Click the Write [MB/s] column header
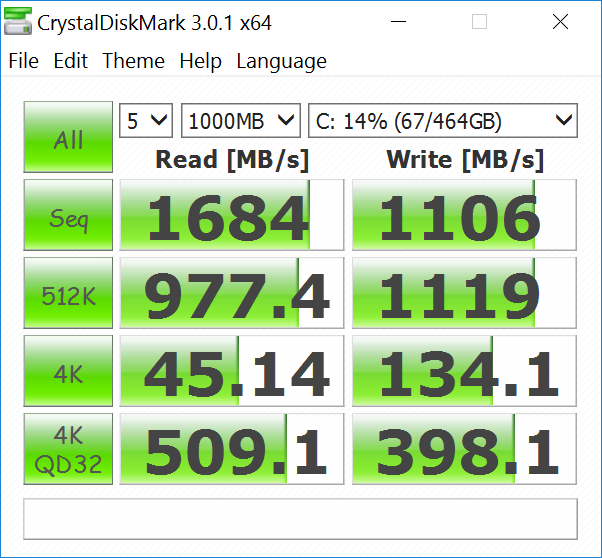 click(x=465, y=159)
